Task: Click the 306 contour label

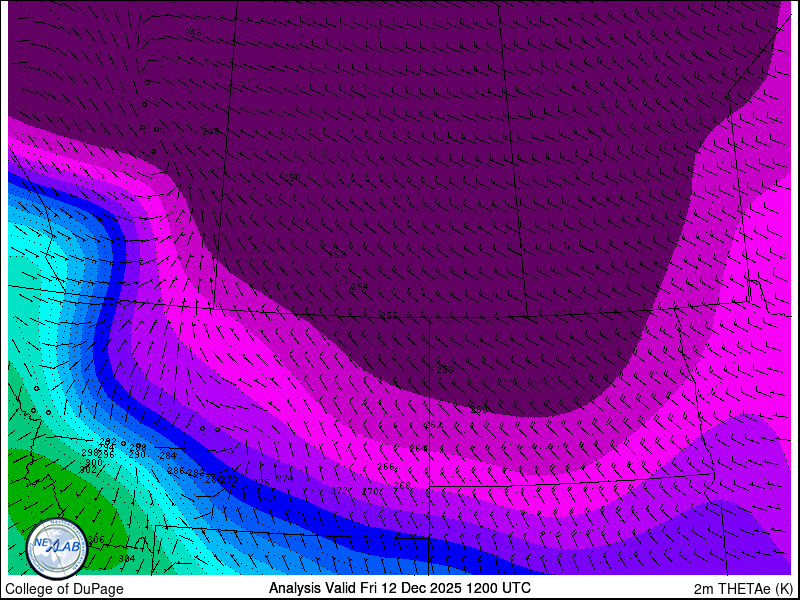Action: [96, 540]
